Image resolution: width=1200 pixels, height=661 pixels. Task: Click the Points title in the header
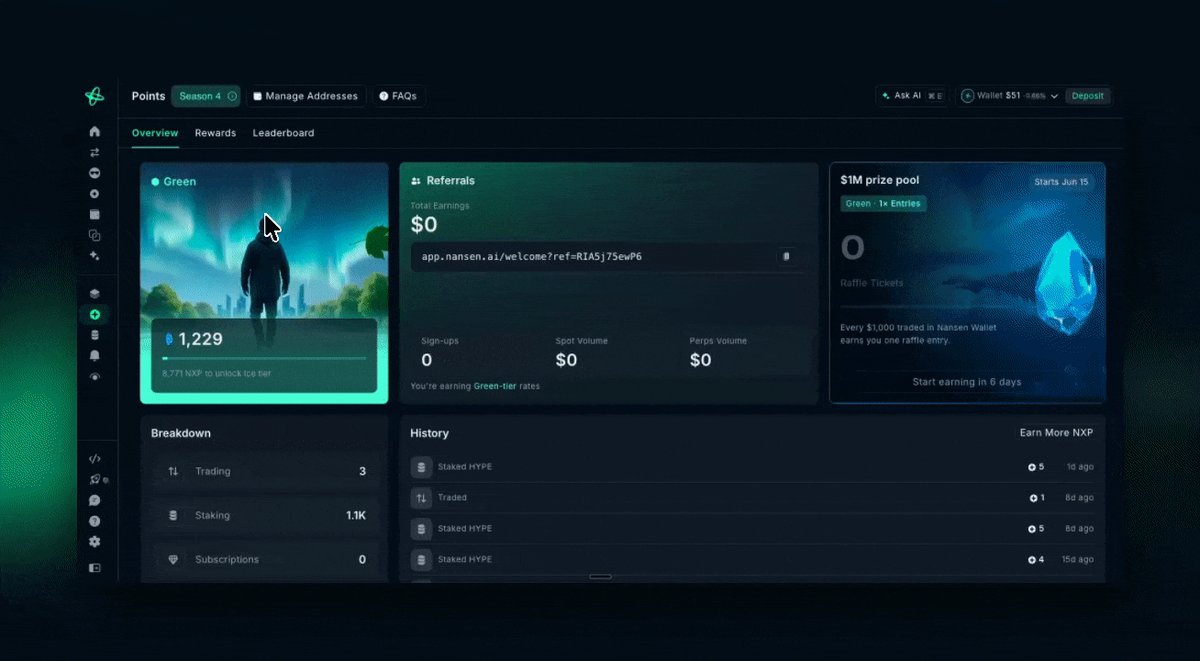[x=148, y=96]
